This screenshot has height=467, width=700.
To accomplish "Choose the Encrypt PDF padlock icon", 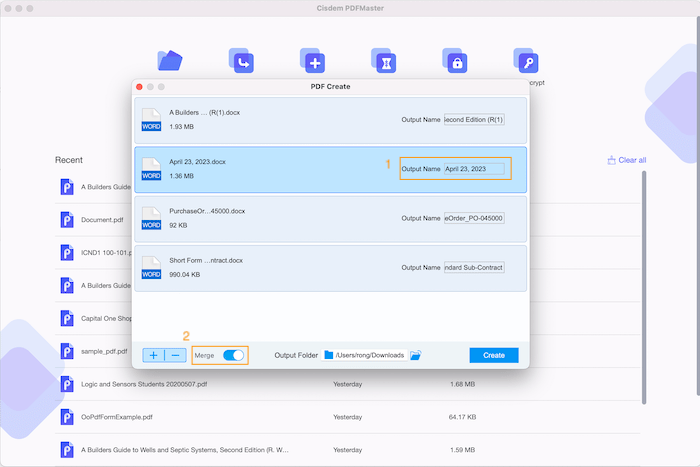I will click(454, 61).
